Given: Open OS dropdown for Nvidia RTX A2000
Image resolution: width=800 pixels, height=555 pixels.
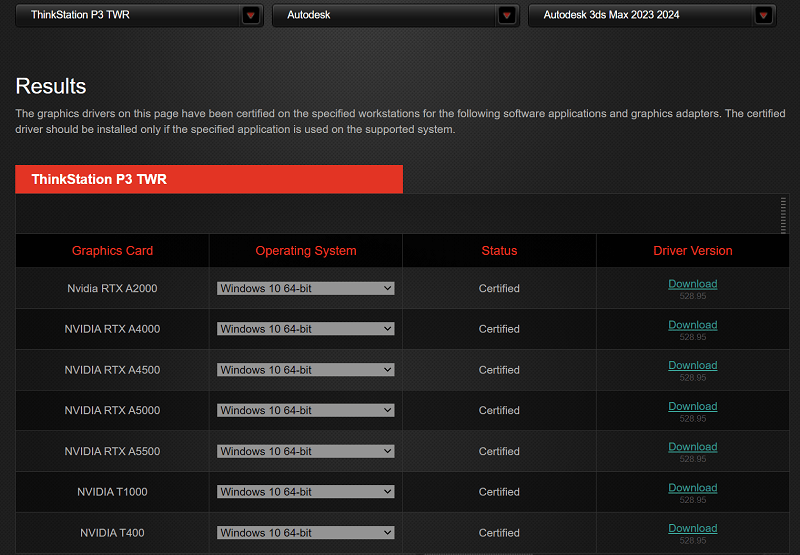Looking at the screenshot, I should coord(306,288).
